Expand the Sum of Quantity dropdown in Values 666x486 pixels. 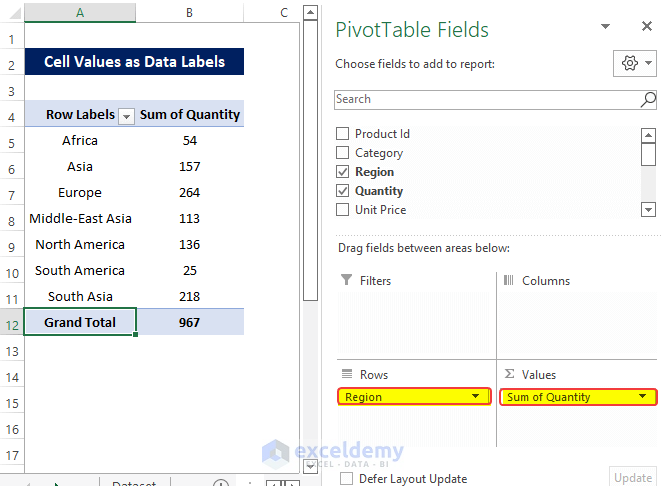tap(641, 397)
